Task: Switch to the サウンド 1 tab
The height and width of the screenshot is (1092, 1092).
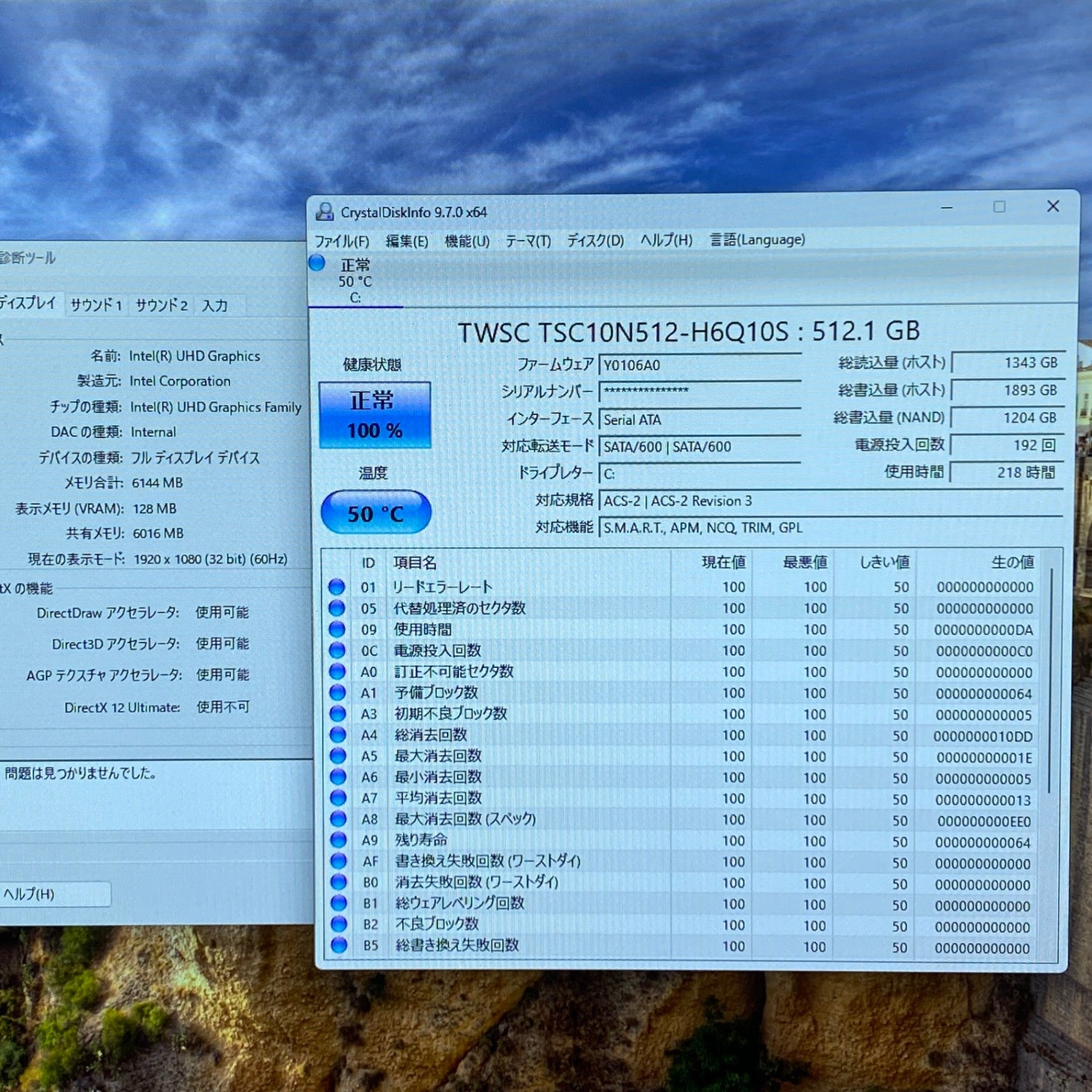Action: 96,305
